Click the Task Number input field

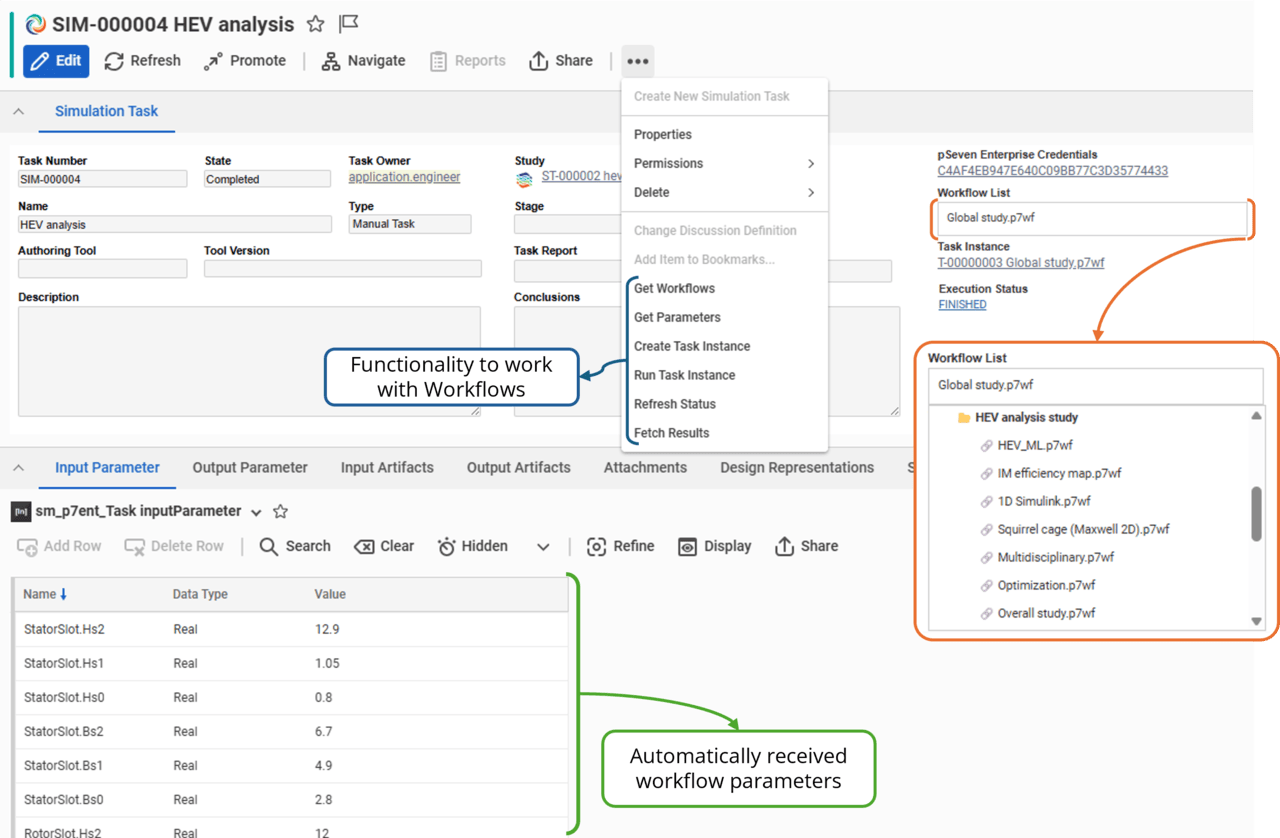pos(100,178)
